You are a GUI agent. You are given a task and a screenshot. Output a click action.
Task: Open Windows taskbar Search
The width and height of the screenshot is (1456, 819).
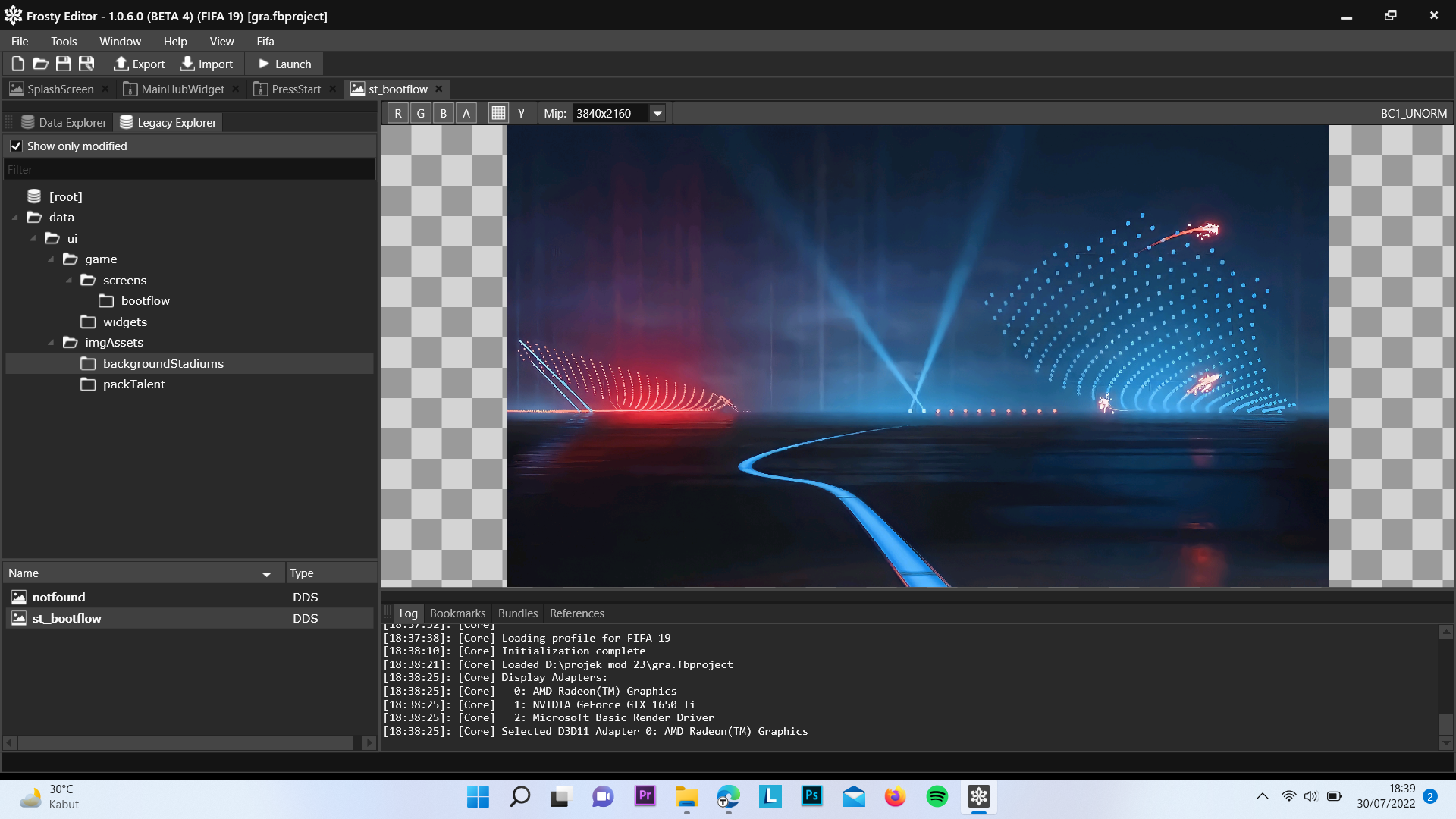(x=520, y=797)
